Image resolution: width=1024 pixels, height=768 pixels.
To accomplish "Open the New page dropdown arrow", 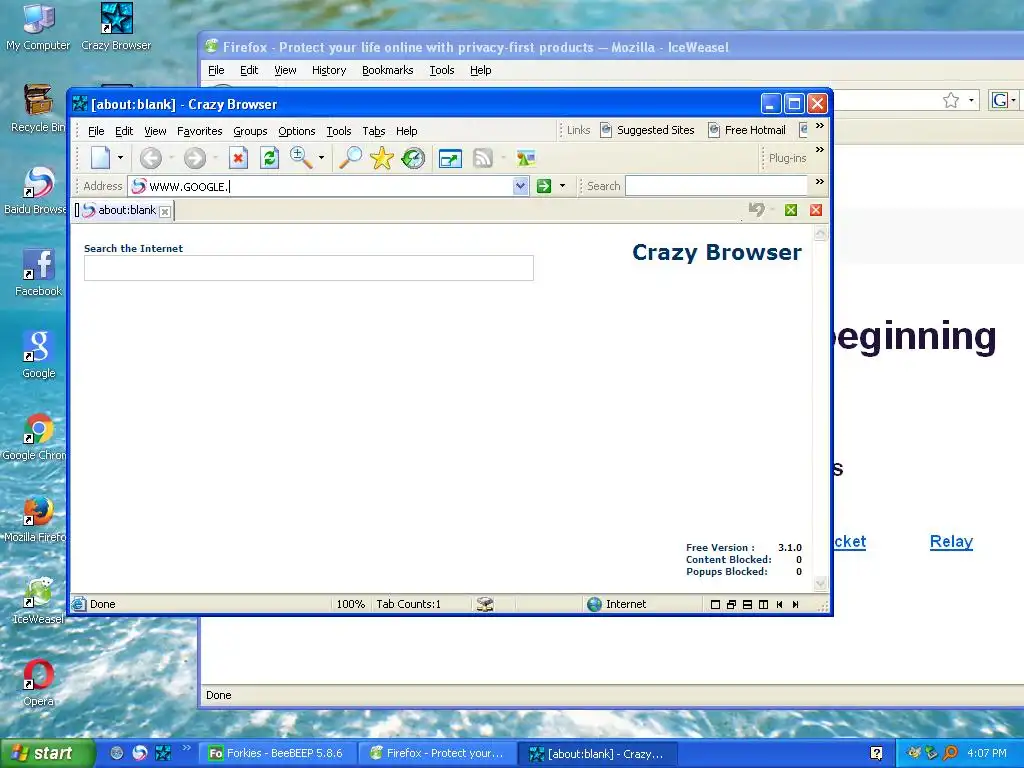I will (x=120, y=158).
